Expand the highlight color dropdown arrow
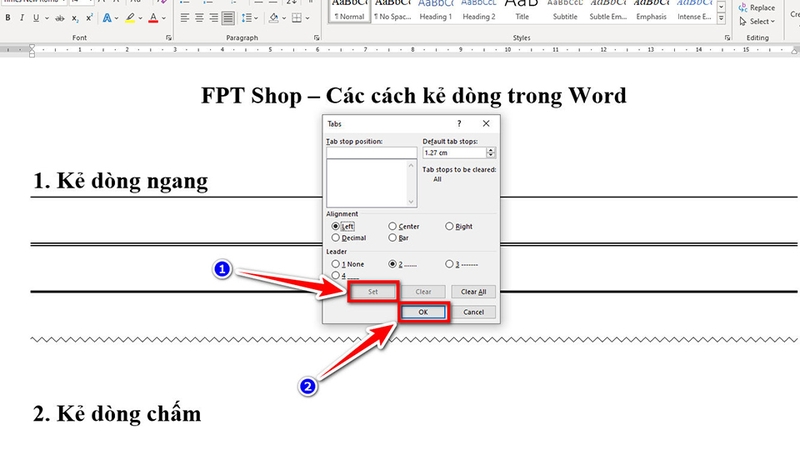Image resolution: width=800 pixels, height=460 pixels. (140, 18)
